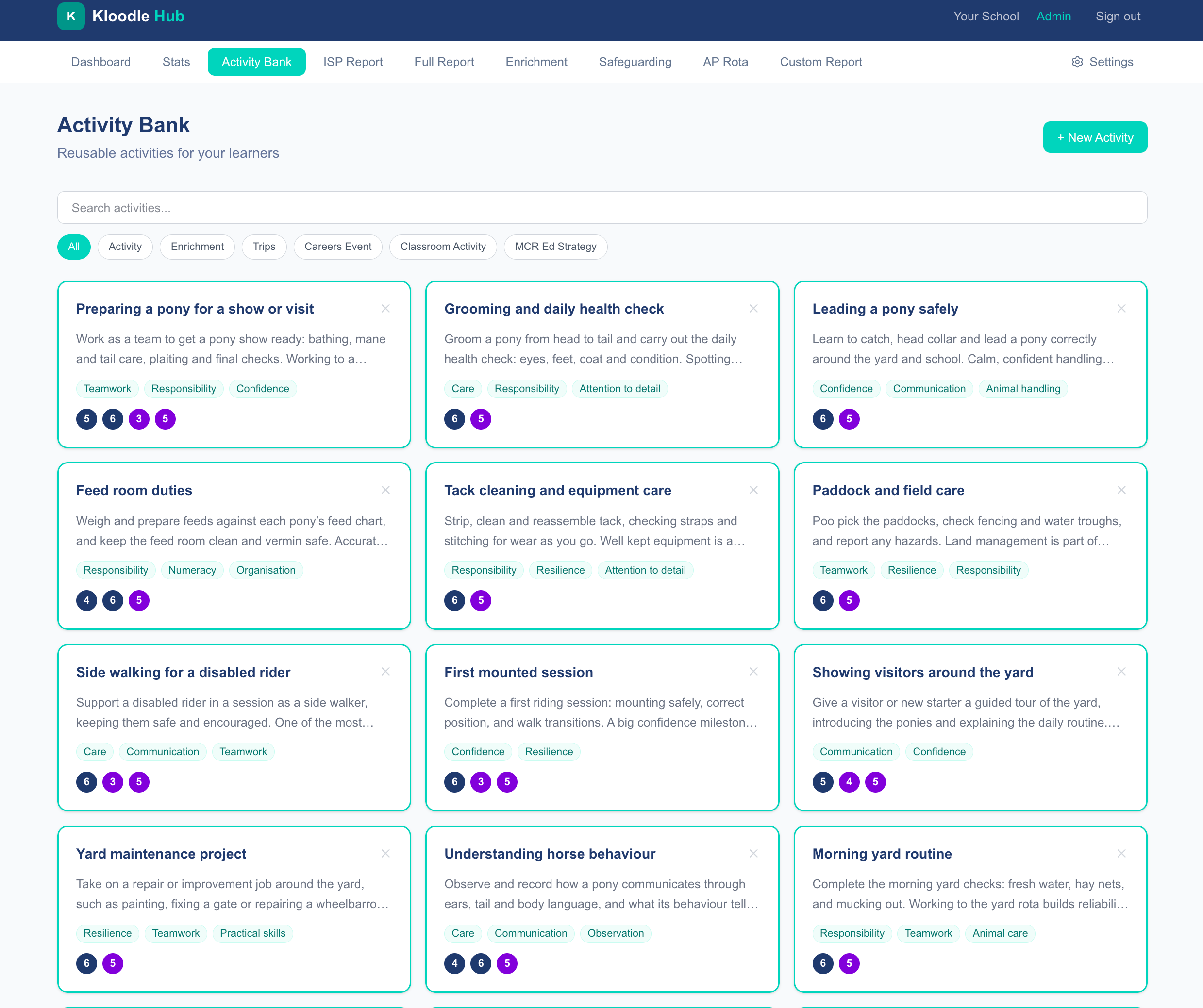This screenshot has width=1203, height=1008.
Task: Click the Animal care tag
Action: [1000, 934]
